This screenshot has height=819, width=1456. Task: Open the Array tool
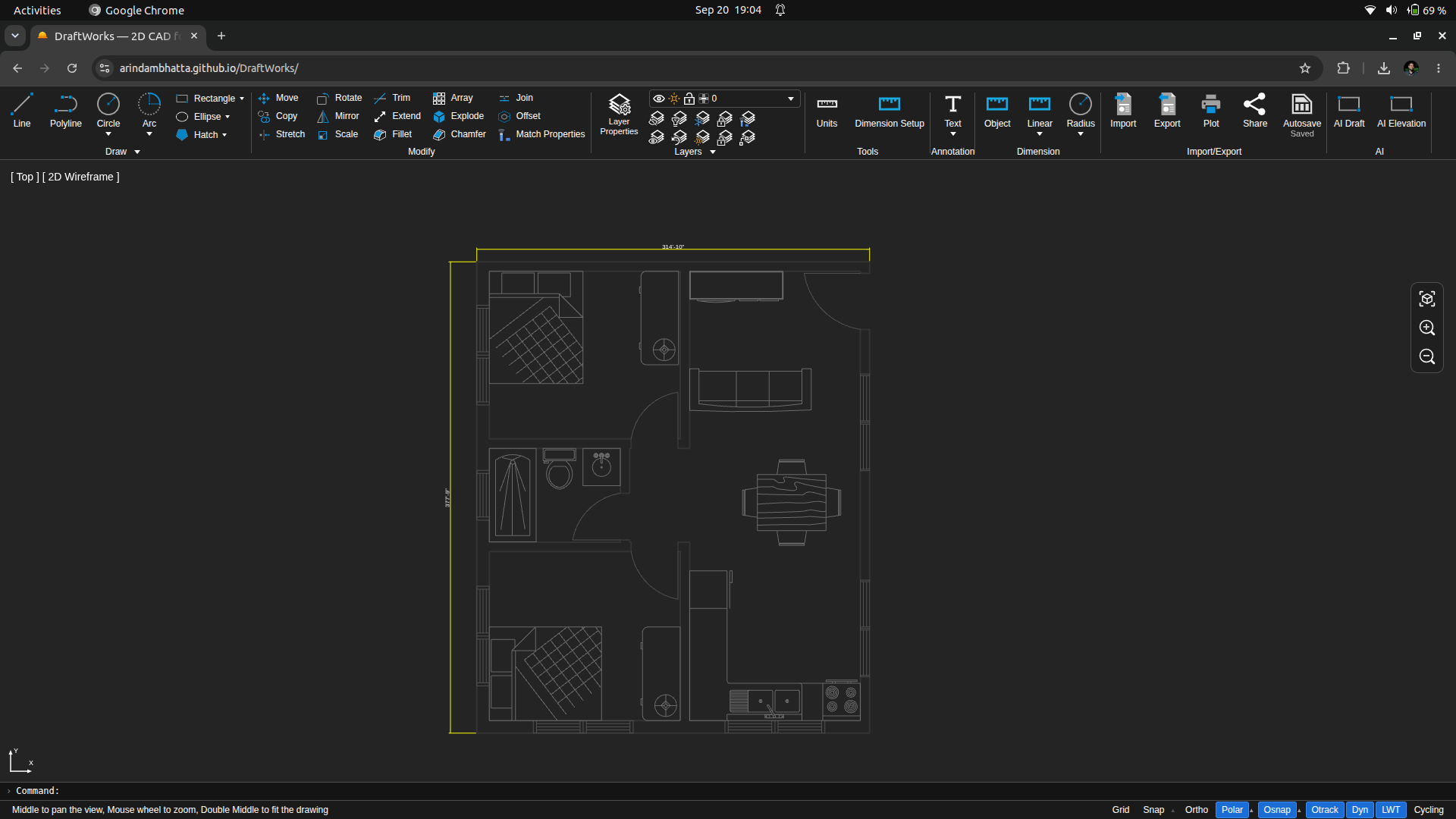coord(453,98)
